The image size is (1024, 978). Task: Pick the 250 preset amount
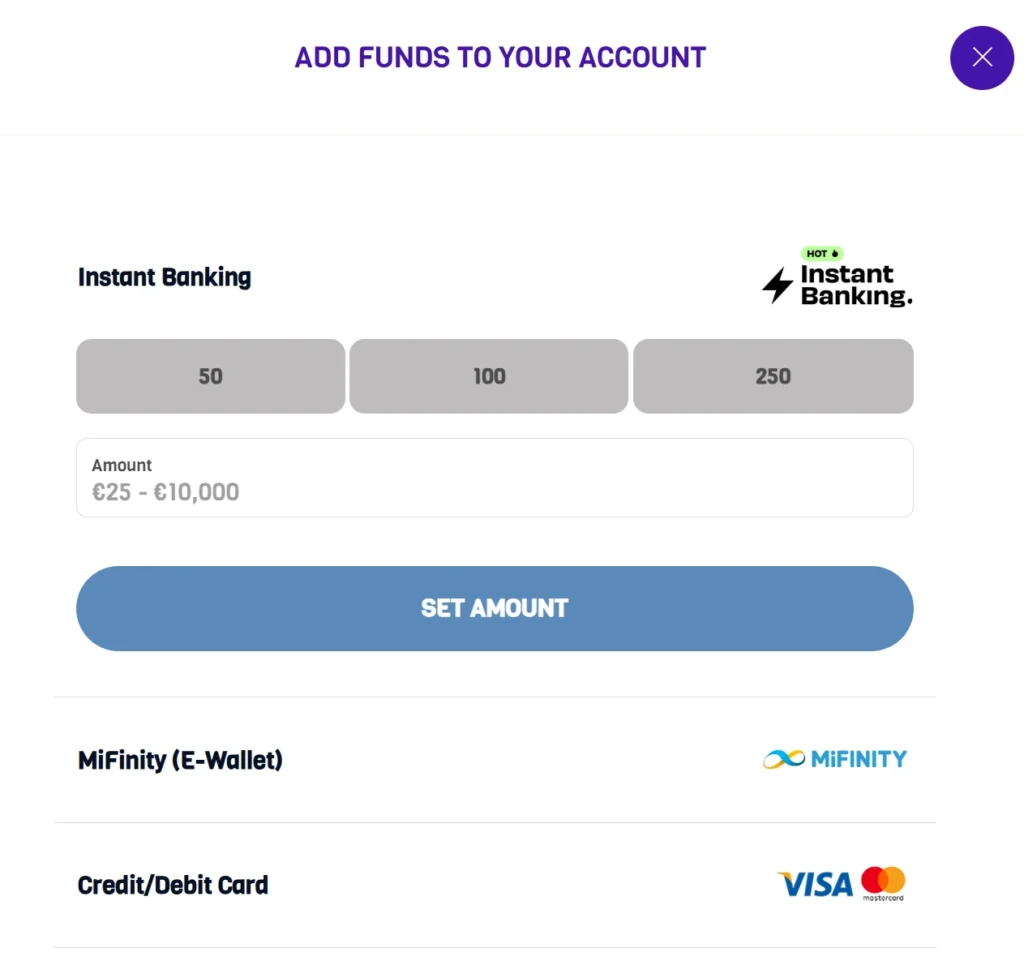pos(773,376)
